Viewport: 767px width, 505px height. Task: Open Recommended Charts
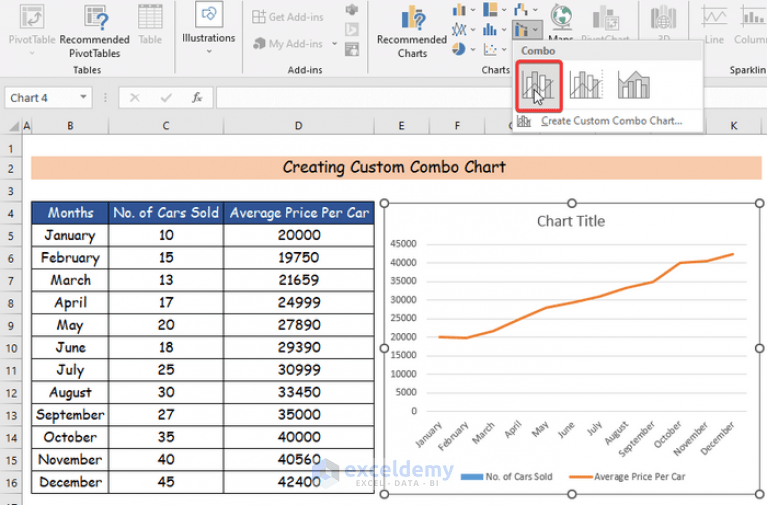[412, 32]
